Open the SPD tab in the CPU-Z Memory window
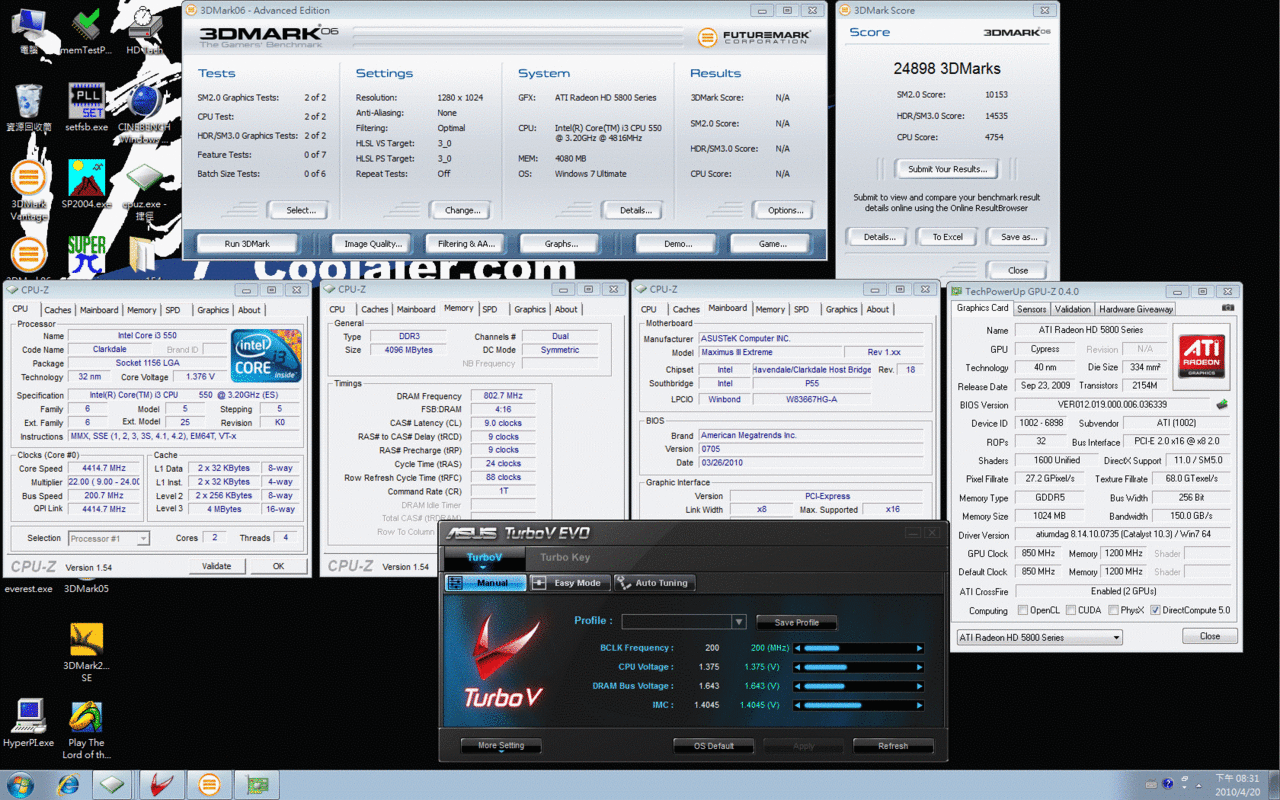Screen dimensions: 1280x800 (x=490, y=309)
